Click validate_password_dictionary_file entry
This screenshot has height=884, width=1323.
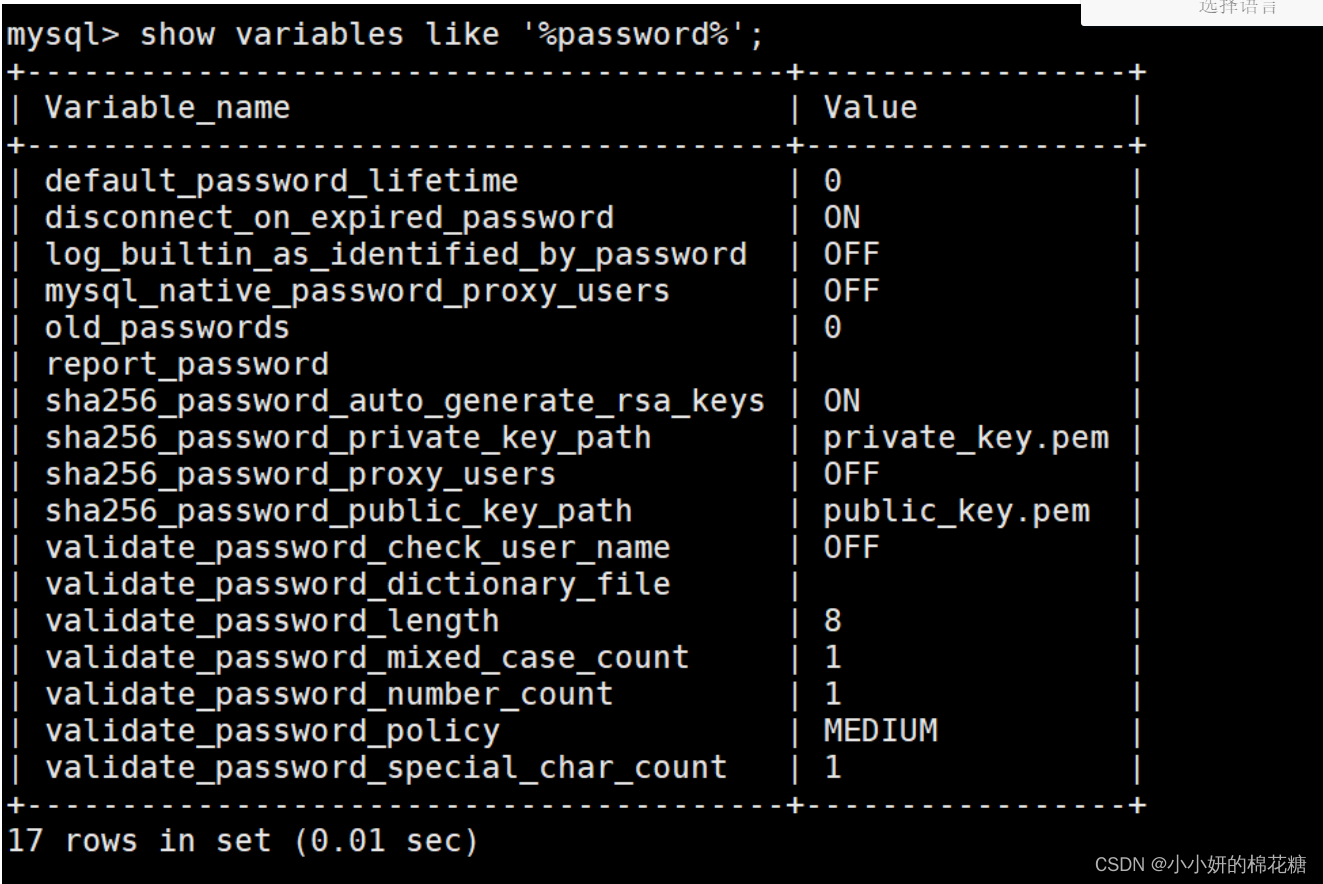(x=357, y=585)
